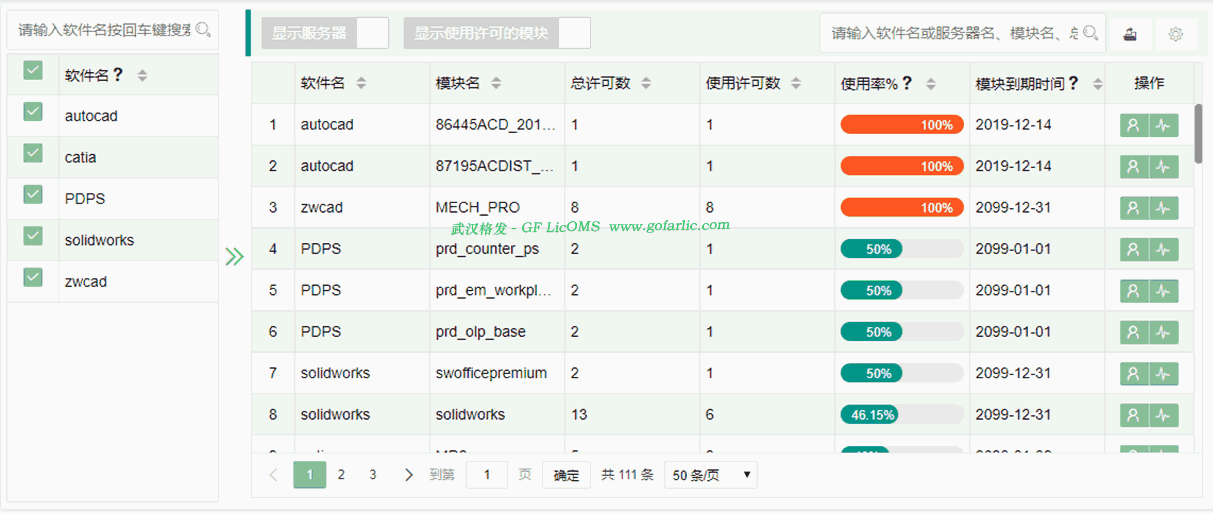Toggle the 显示服务器 switch

[x=325, y=33]
